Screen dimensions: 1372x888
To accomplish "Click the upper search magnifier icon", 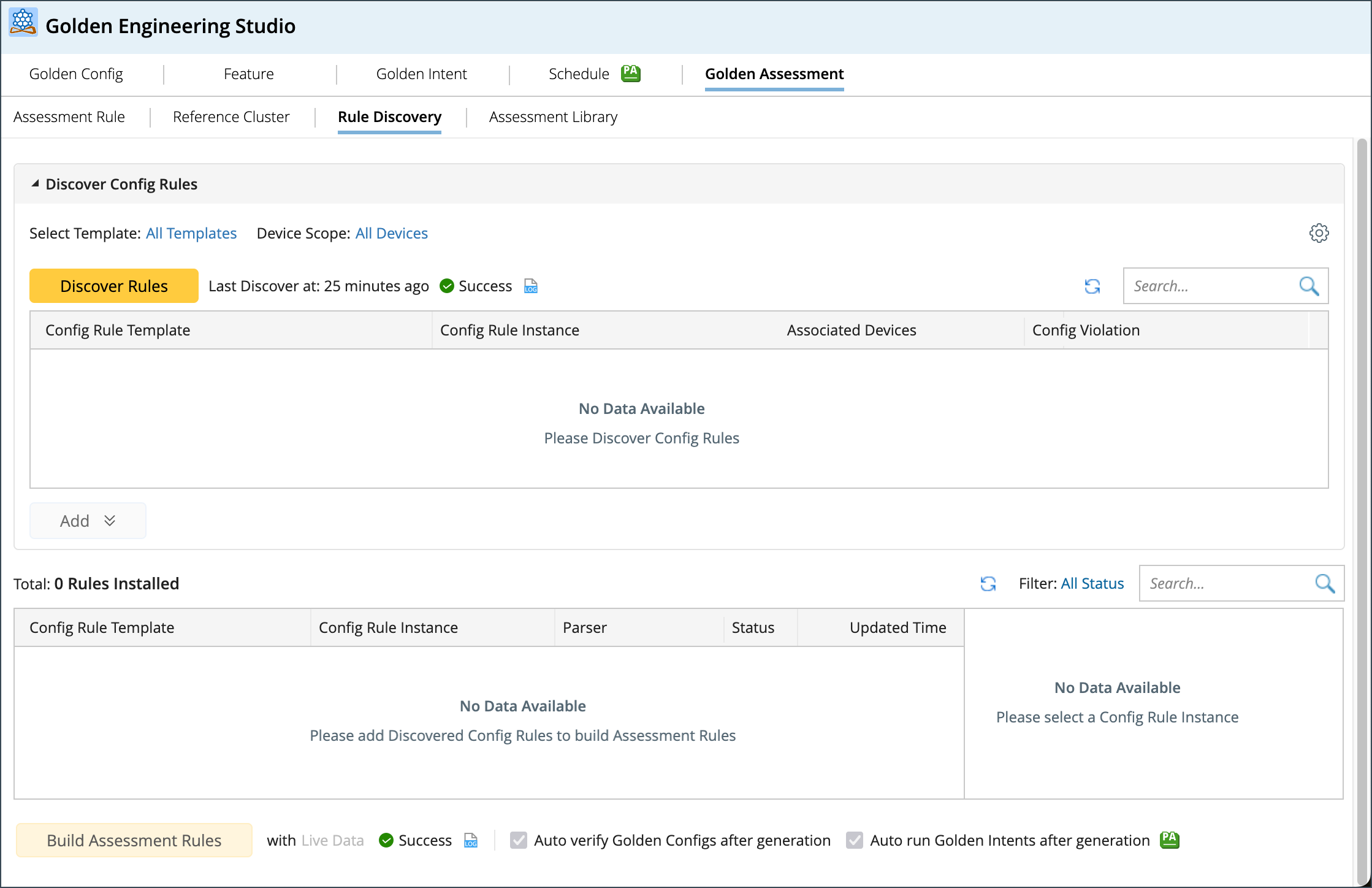I will pyautogui.click(x=1308, y=286).
